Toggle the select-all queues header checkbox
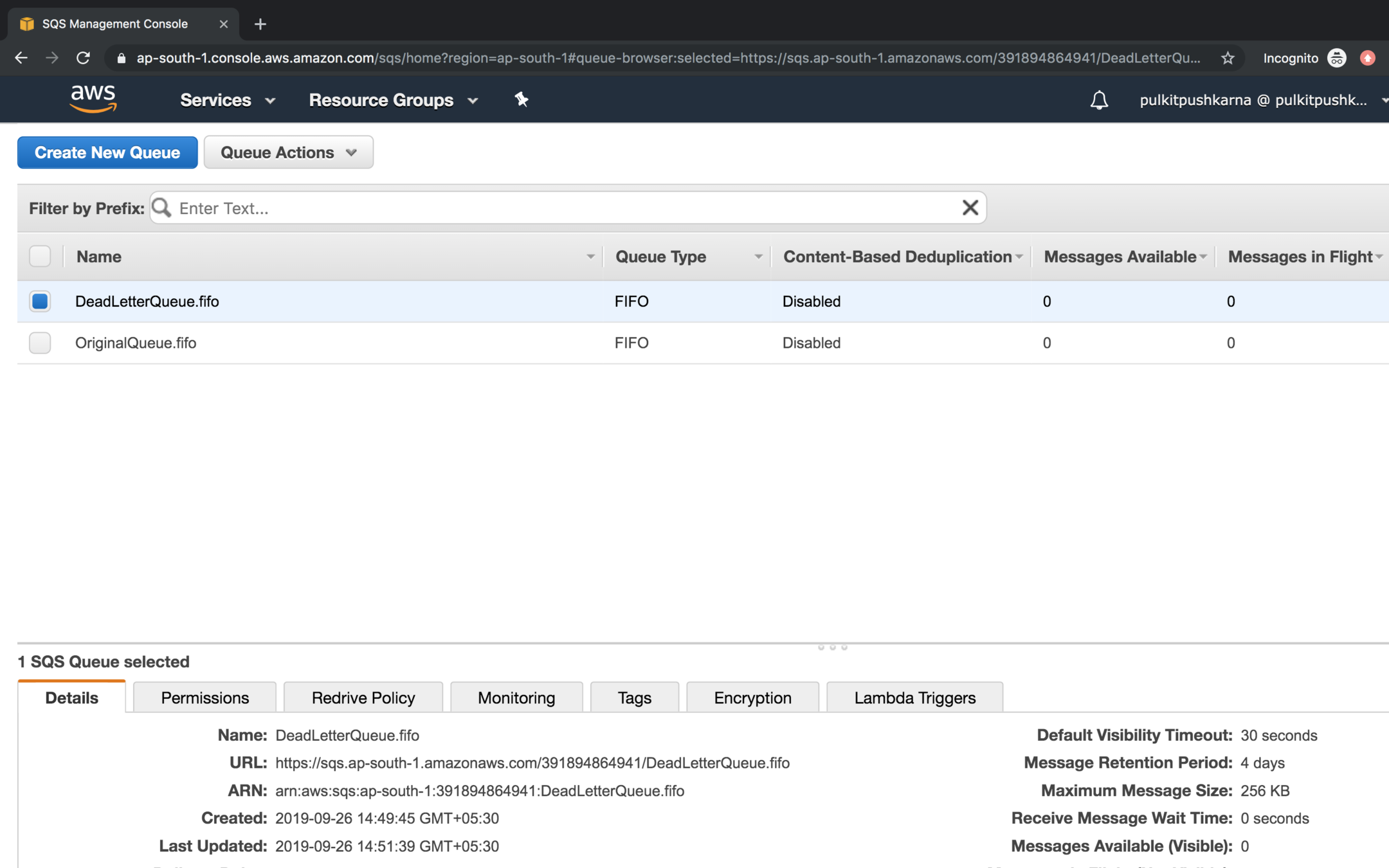The image size is (1389, 868). (40, 256)
